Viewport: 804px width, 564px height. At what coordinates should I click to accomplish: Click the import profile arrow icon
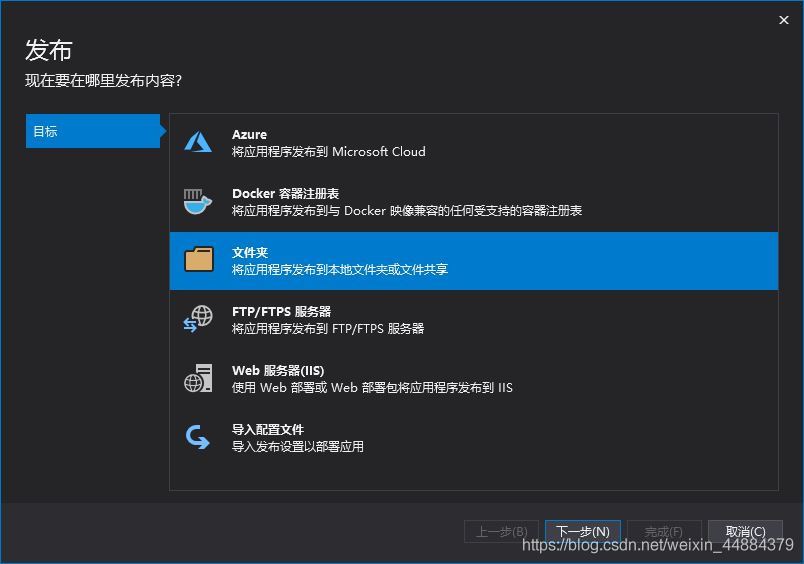198,437
